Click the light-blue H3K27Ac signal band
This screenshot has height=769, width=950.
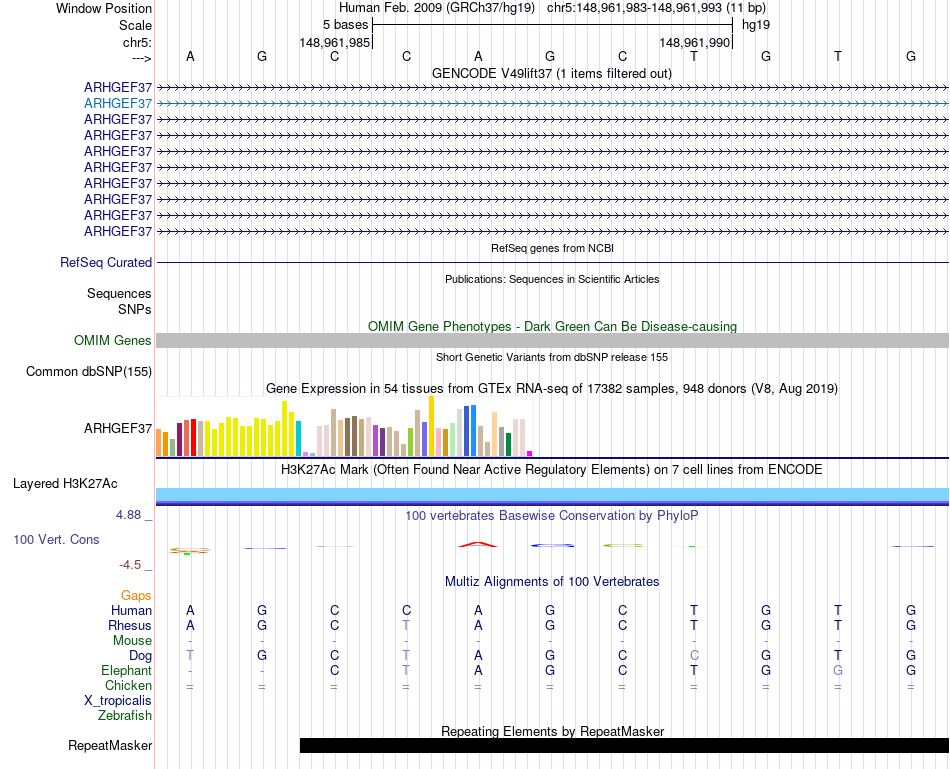[552, 494]
